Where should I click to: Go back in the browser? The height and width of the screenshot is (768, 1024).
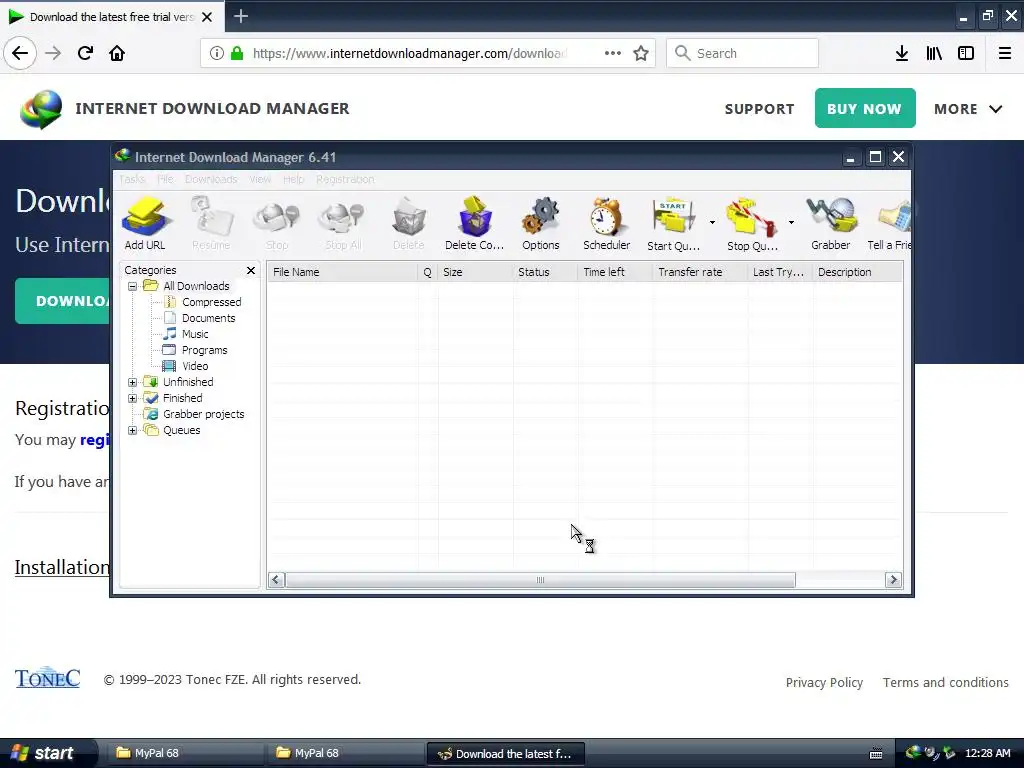pyautogui.click(x=20, y=53)
